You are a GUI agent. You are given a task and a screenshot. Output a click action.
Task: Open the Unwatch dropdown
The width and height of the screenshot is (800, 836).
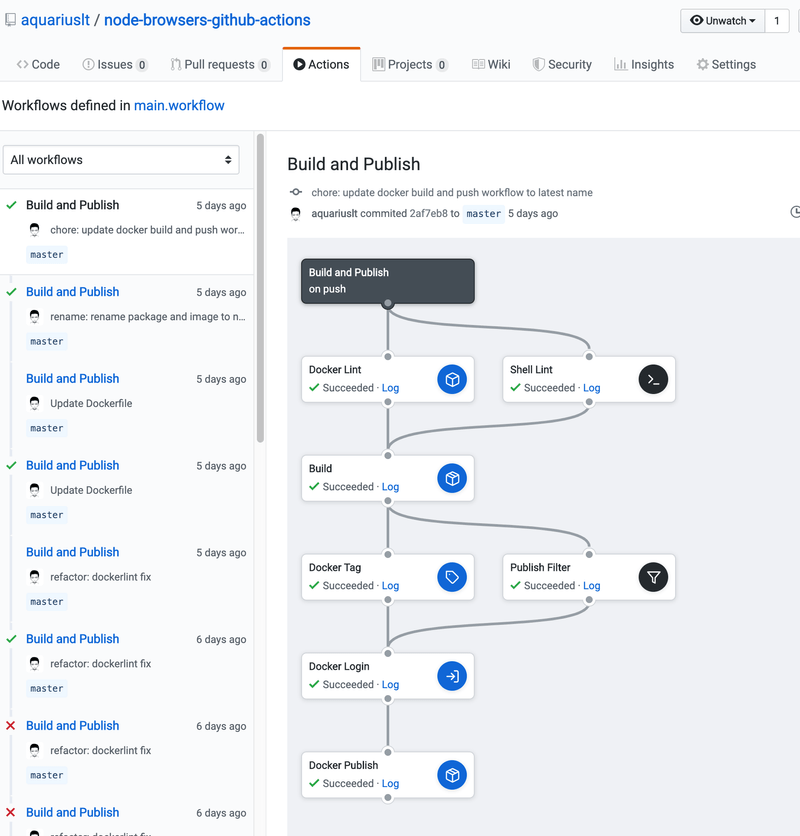click(723, 21)
